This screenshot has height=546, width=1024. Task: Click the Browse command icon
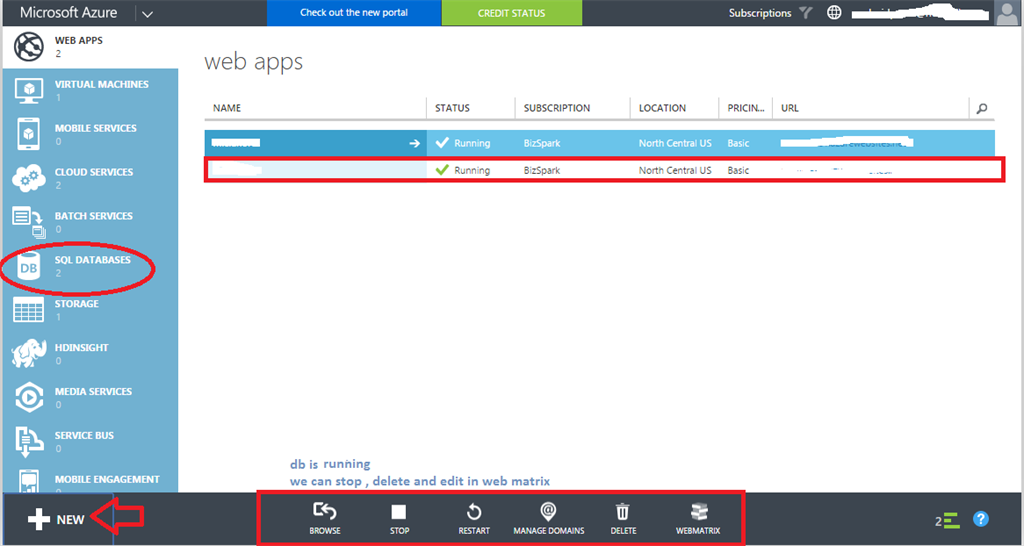(325, 511)
